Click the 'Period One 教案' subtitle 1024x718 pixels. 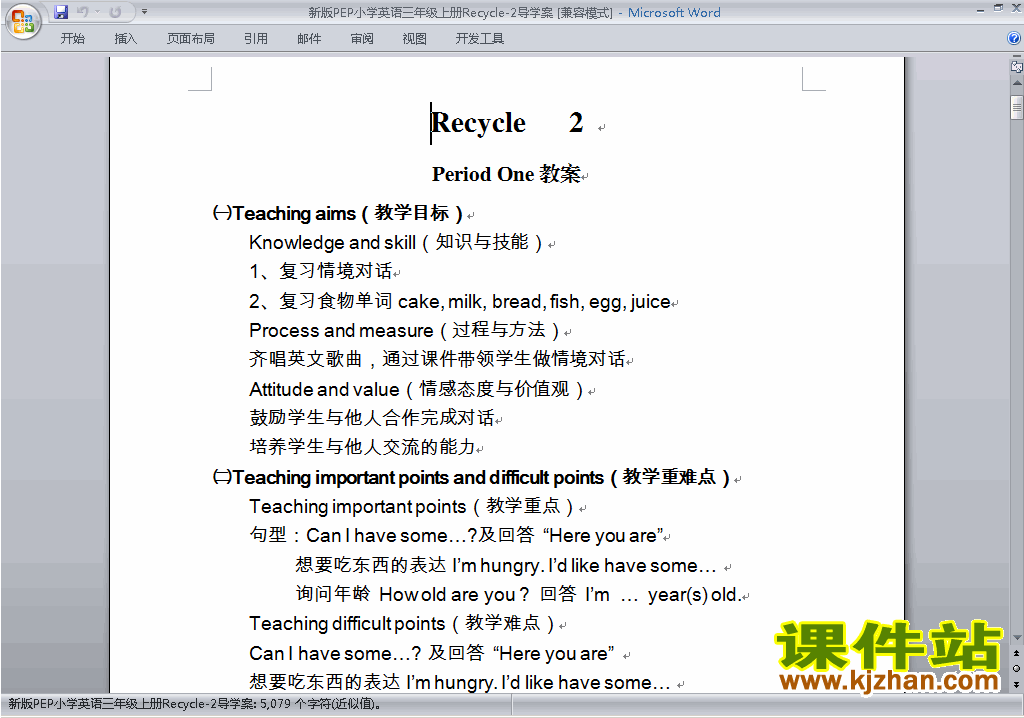point(506,174)
